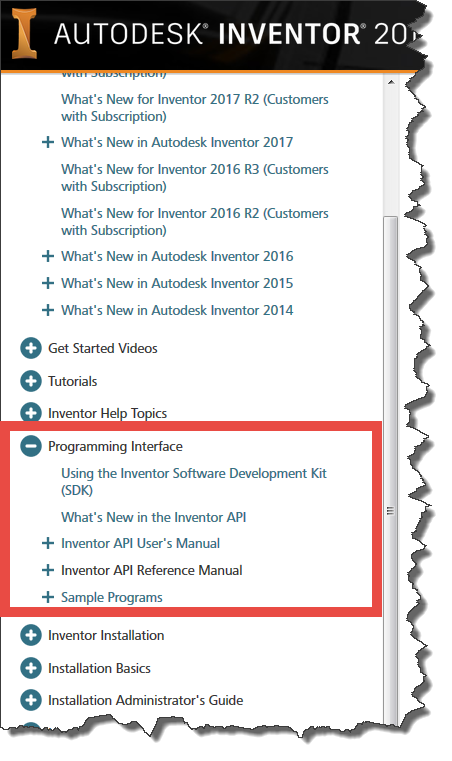
Task: Expand Installation Basics circle plus icon
Action: tap(31, 668)
